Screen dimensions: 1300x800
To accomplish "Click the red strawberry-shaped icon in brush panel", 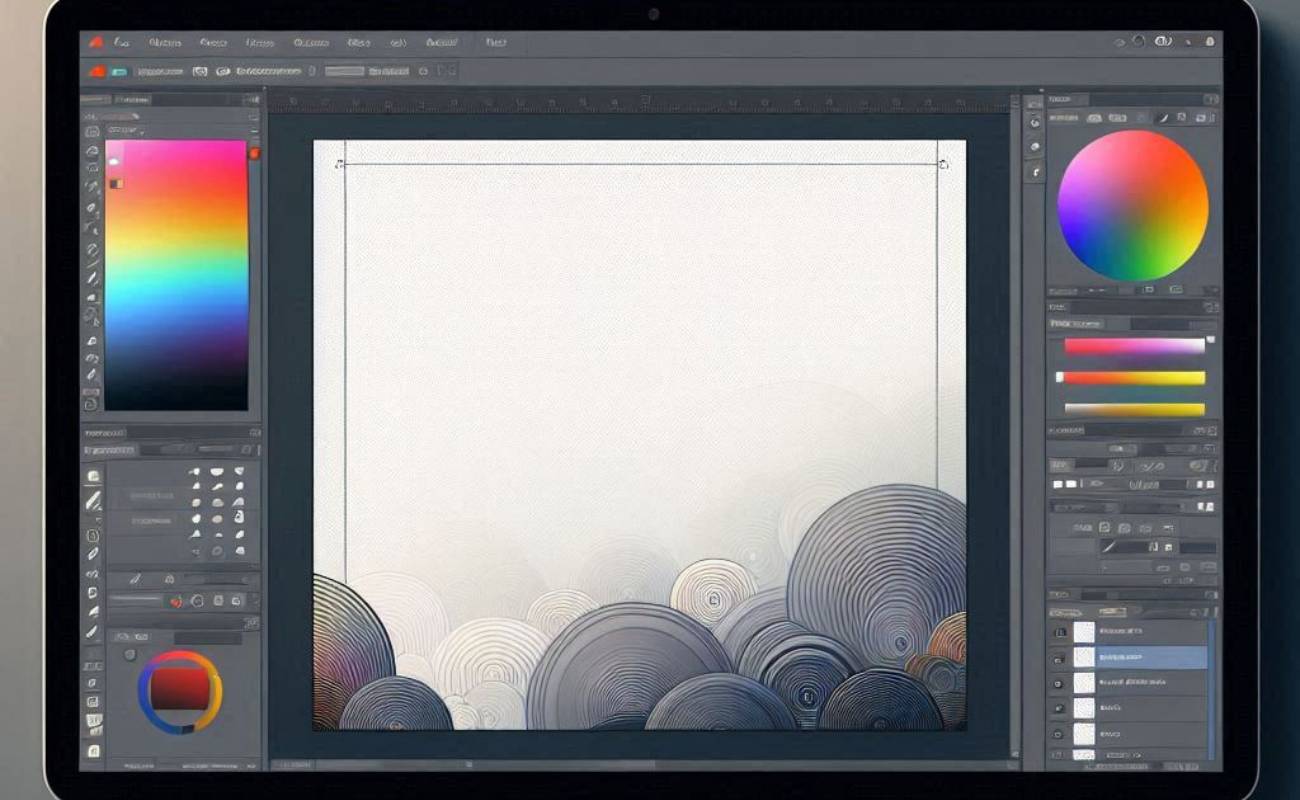I will pos(177,600).
